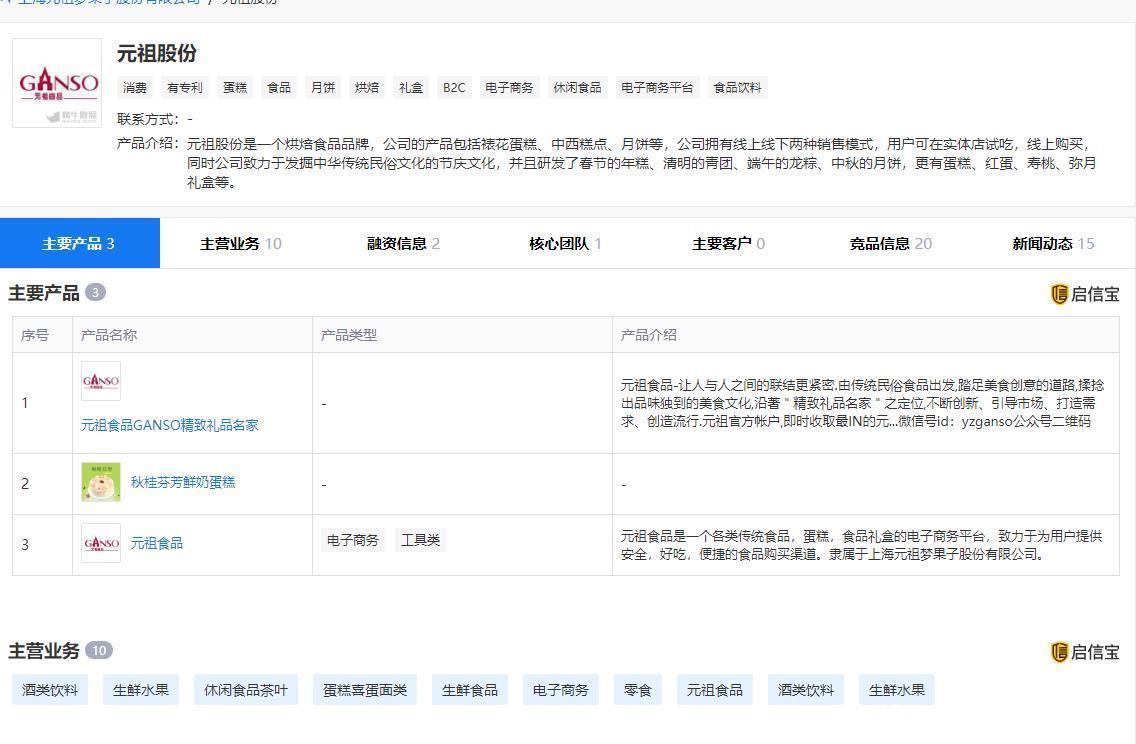Select the 月饼 tag in the header
Screen dimensions: 1136x744
(x=323, y=87)
